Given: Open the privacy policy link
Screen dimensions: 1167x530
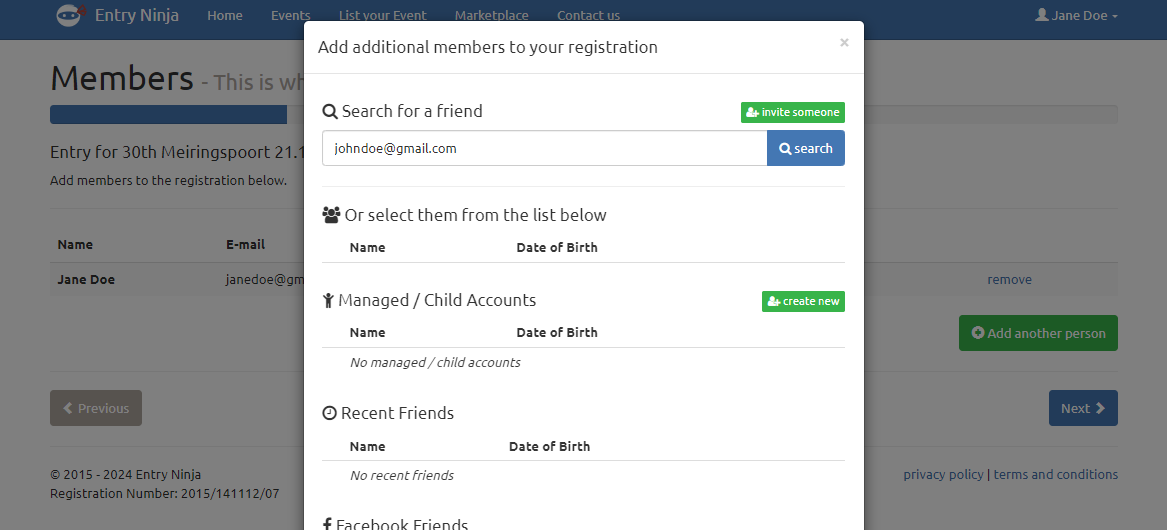Looking at the screenshot, I should pos(943,475).
